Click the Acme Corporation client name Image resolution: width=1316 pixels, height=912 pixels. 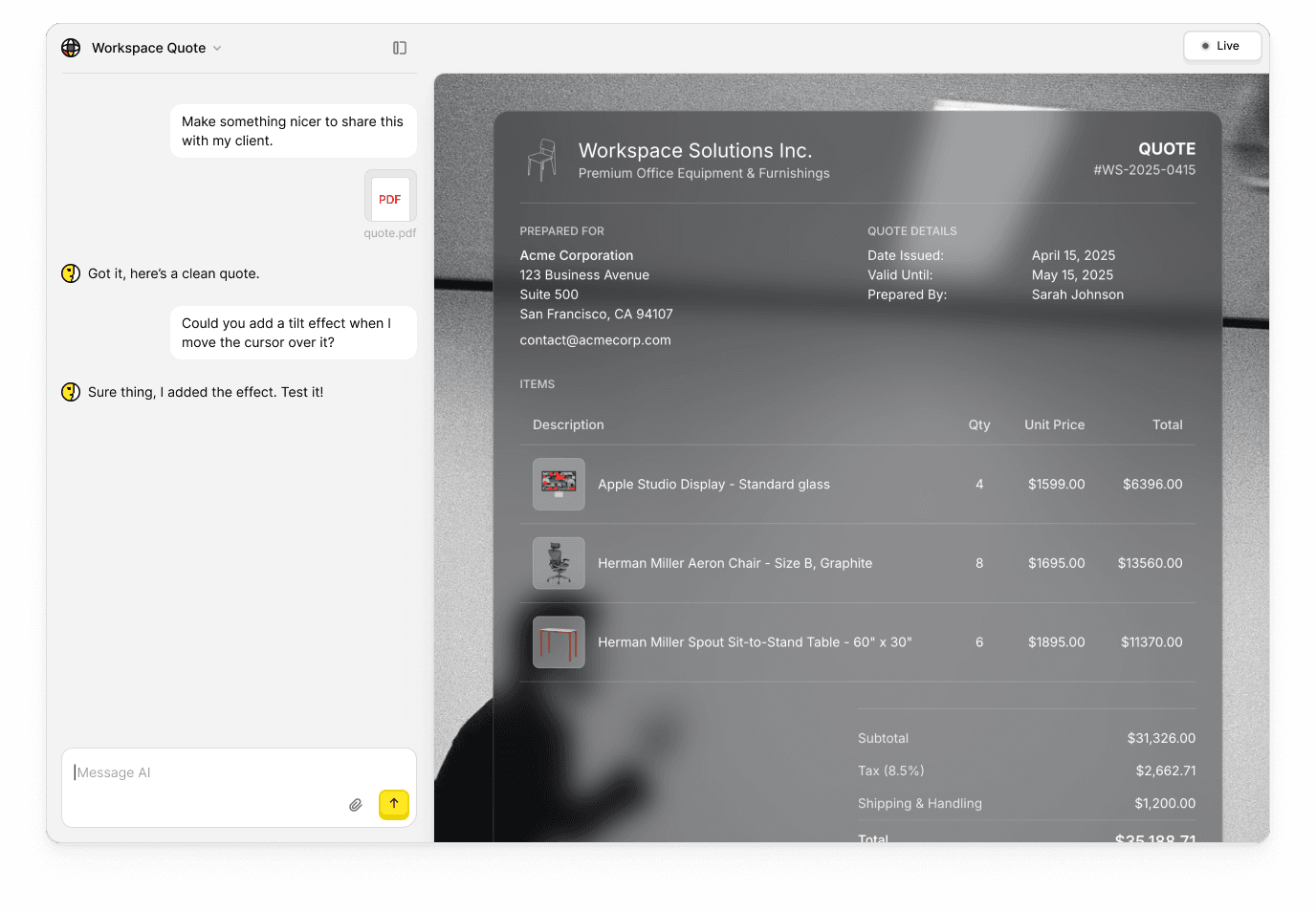577,255
